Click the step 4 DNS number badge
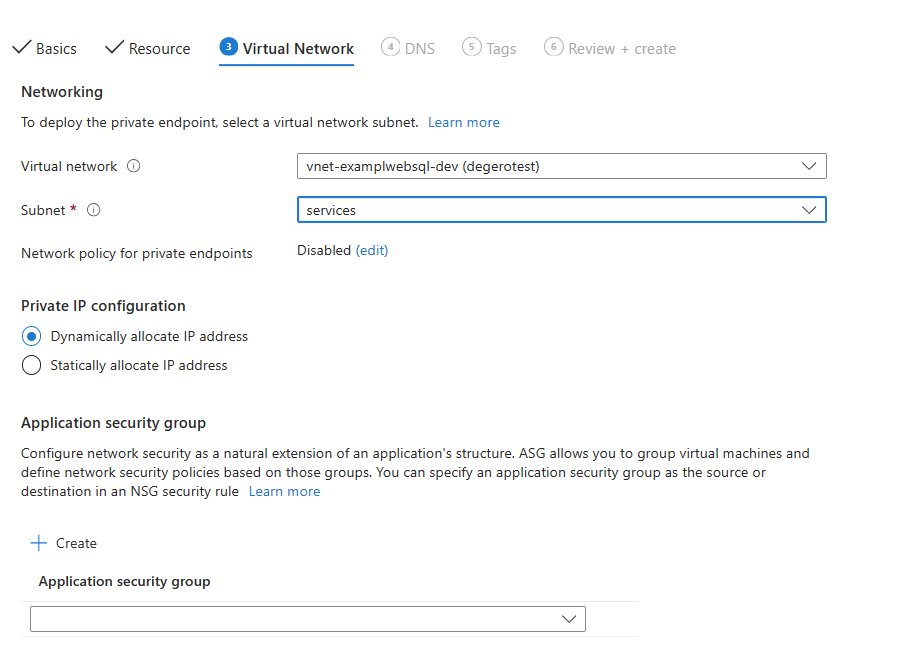The height and width of the screenshot is (662, 907). [x=390, y=48]
